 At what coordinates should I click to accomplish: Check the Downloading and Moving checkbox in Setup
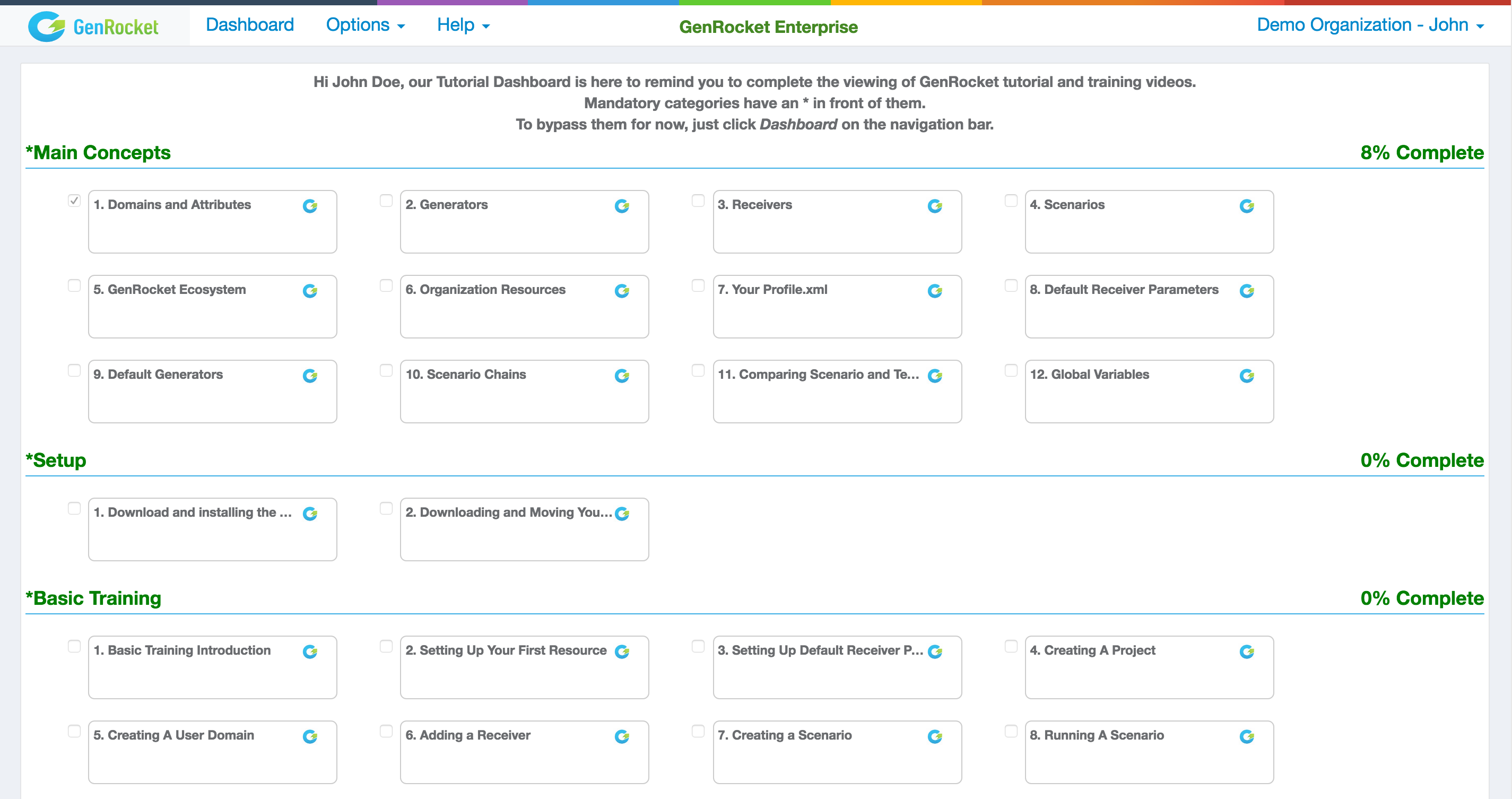click(x=386, y=508)
